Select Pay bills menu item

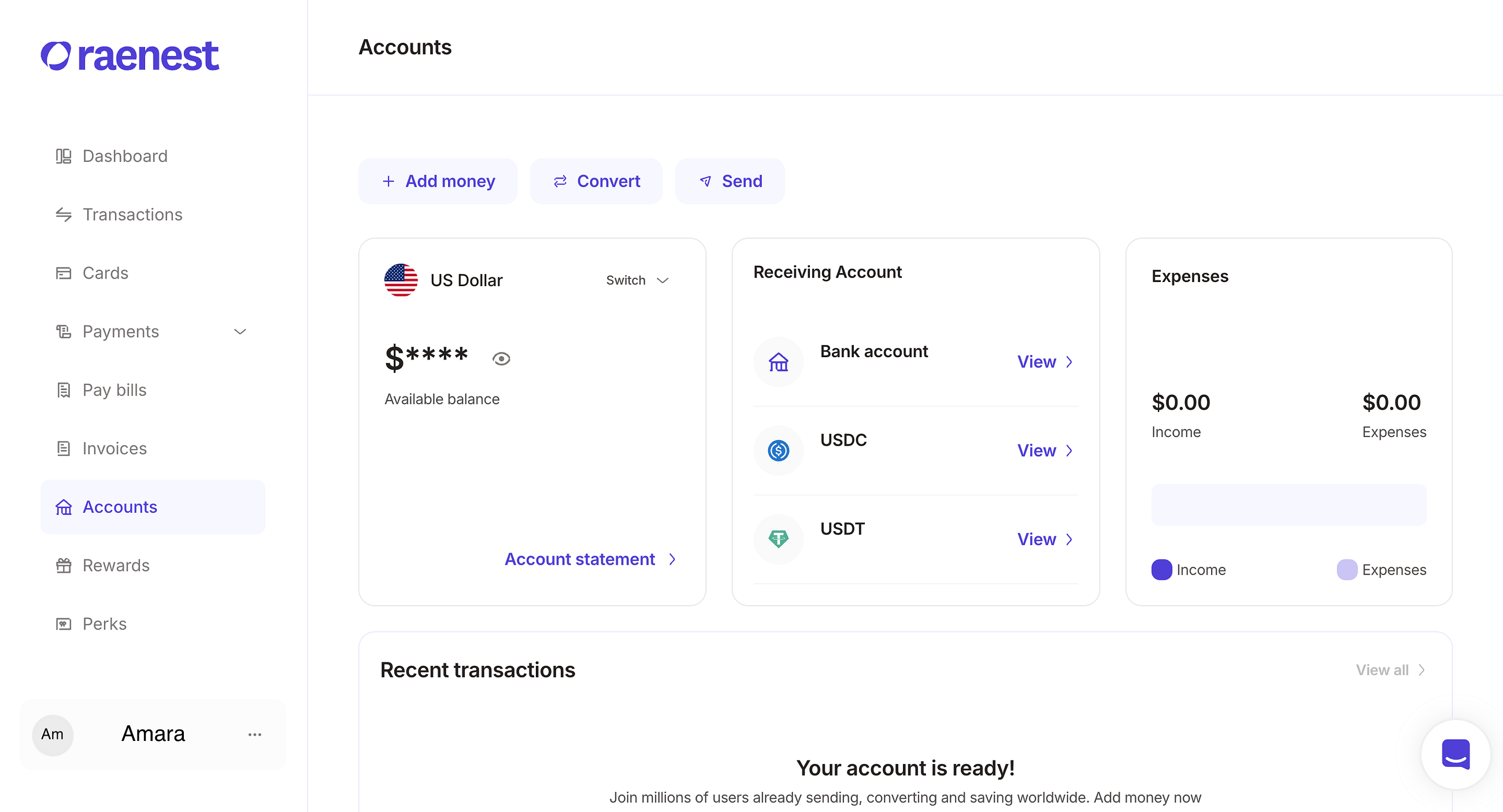153,390
